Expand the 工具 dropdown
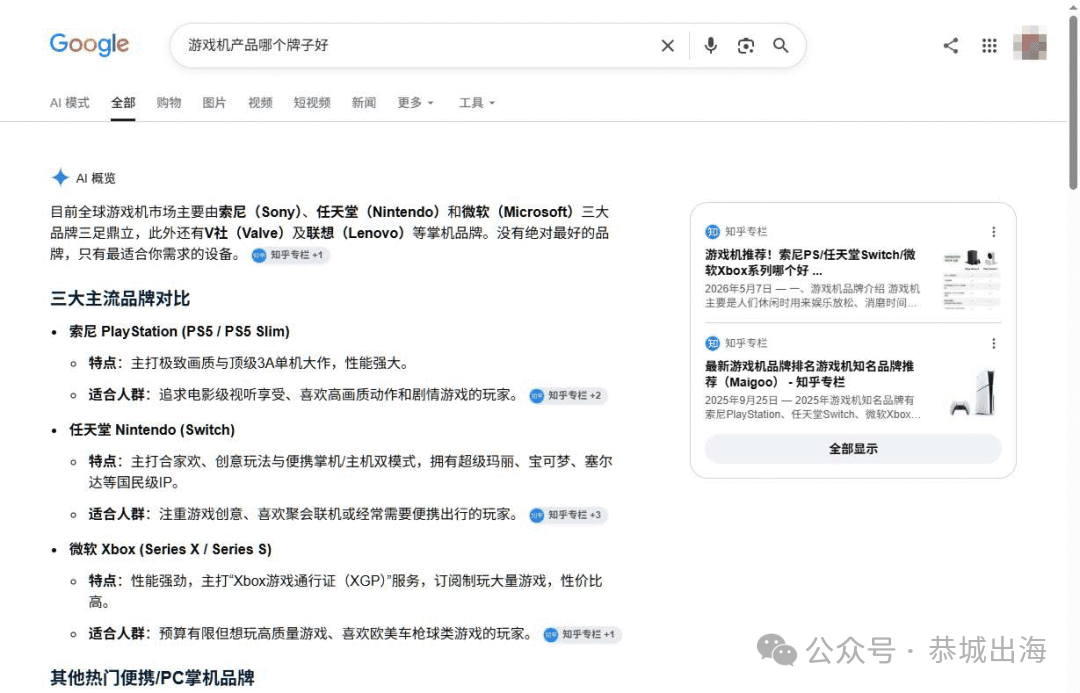Screen dimensions: 1080x693 tap(477, 103)
